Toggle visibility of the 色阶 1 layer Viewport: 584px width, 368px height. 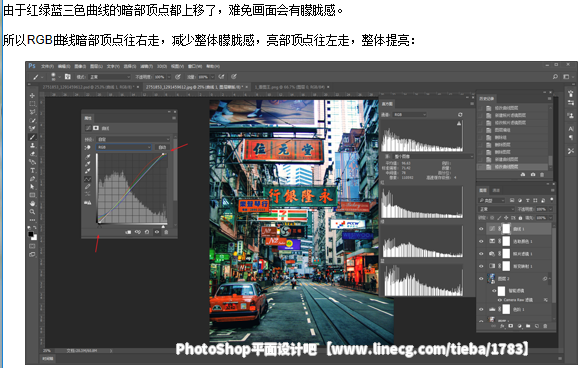(x=481, y=309)
